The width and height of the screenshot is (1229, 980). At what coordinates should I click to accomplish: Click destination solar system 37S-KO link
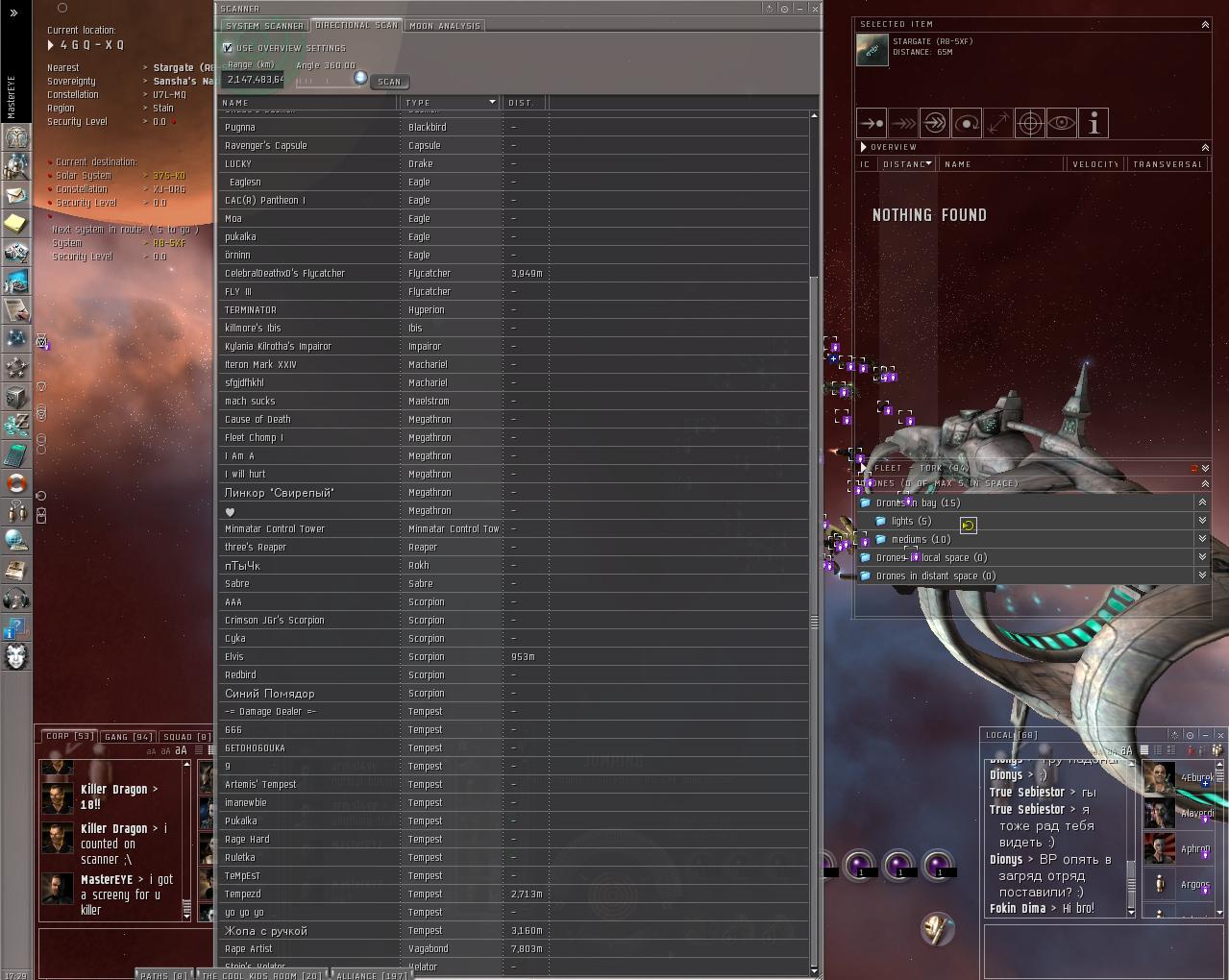pos(169,176)
